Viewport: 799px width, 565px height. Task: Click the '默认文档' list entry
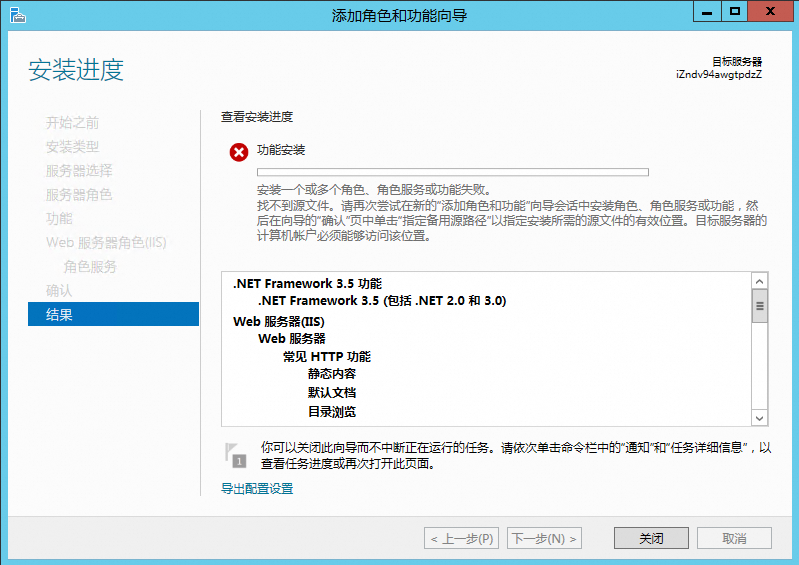click(x=332, y=392)
